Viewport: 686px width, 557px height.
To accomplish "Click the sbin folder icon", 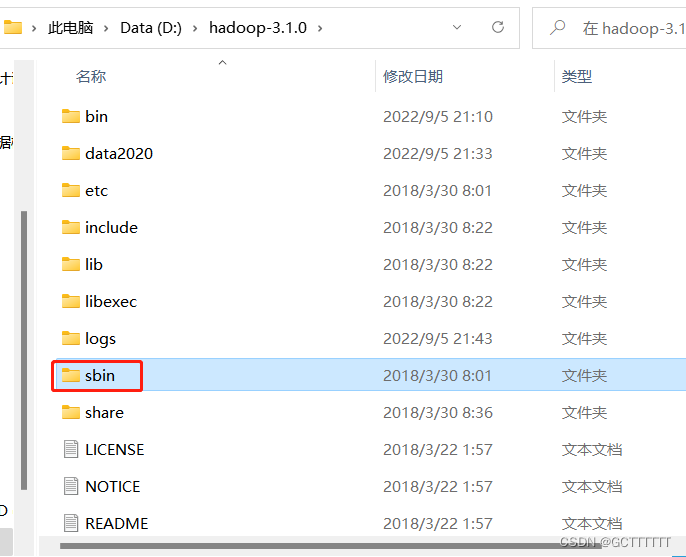I will pyautogui.click(x=70, y=375).
